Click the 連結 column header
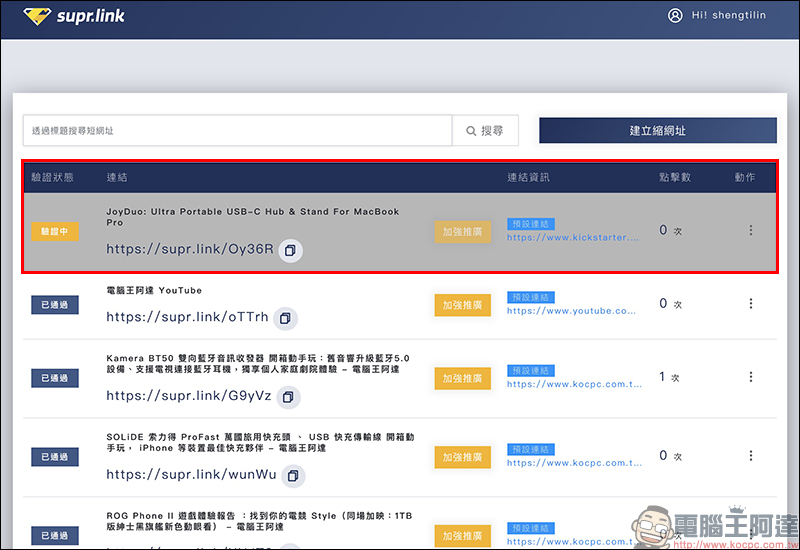800x550 pixels. click(x=117, y=178)
